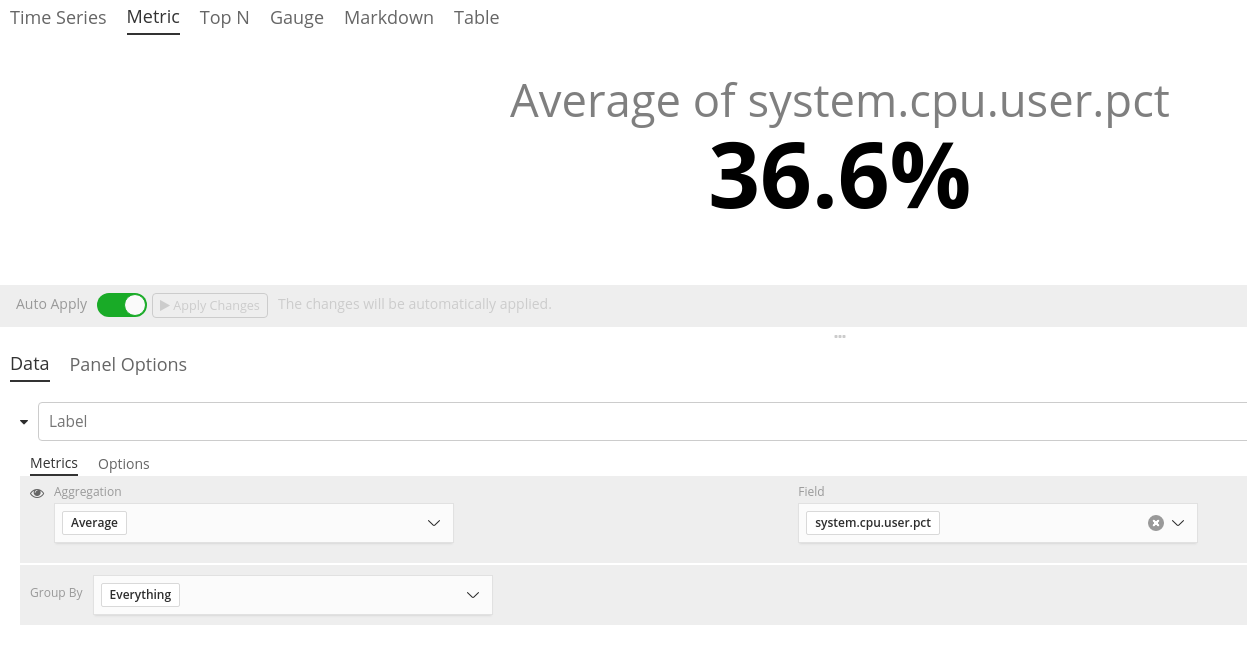
Task: Switch to the Markdown panel type
Action: [388, 17]
